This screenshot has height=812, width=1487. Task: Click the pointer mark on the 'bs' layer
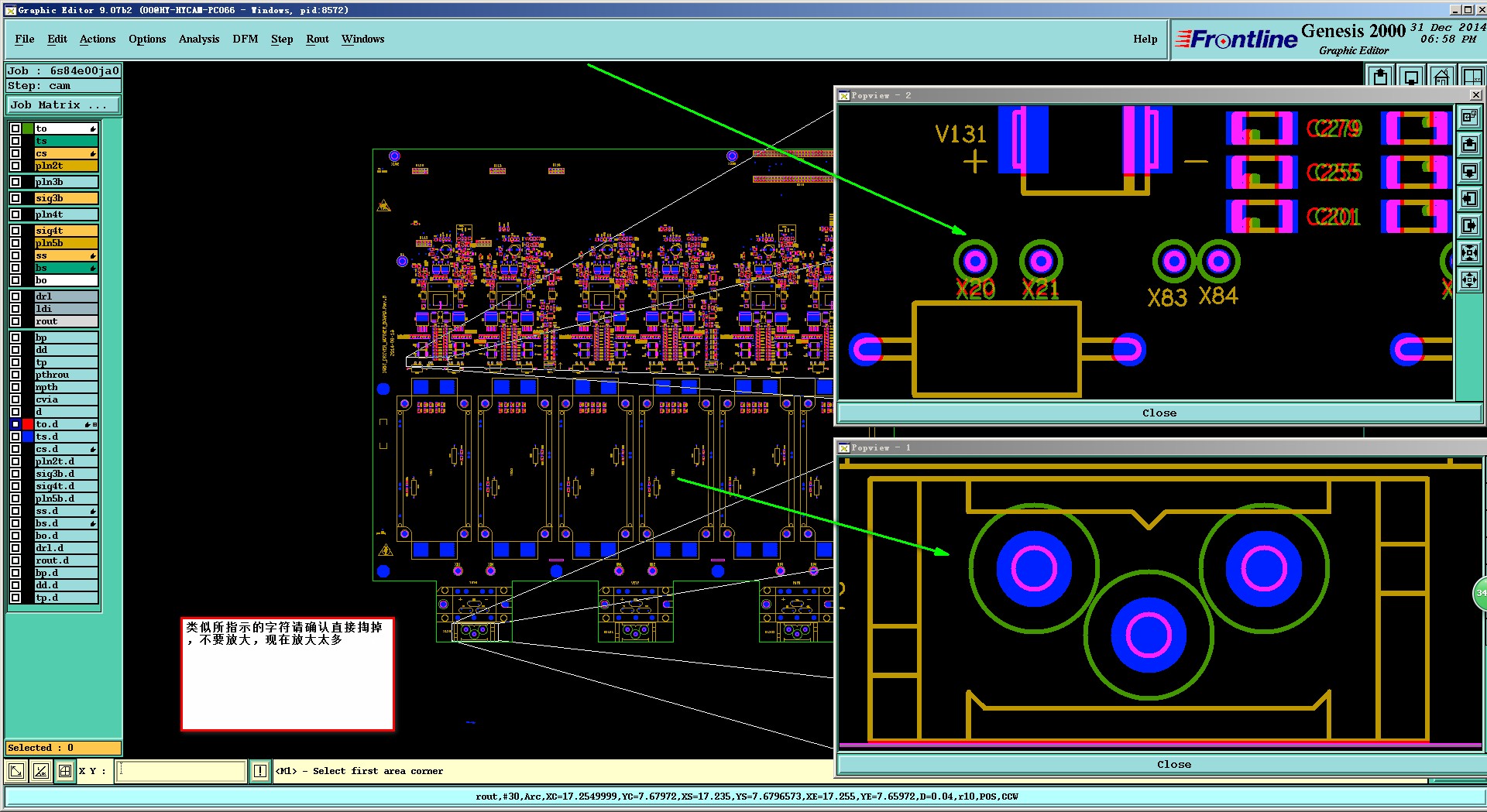93,268
